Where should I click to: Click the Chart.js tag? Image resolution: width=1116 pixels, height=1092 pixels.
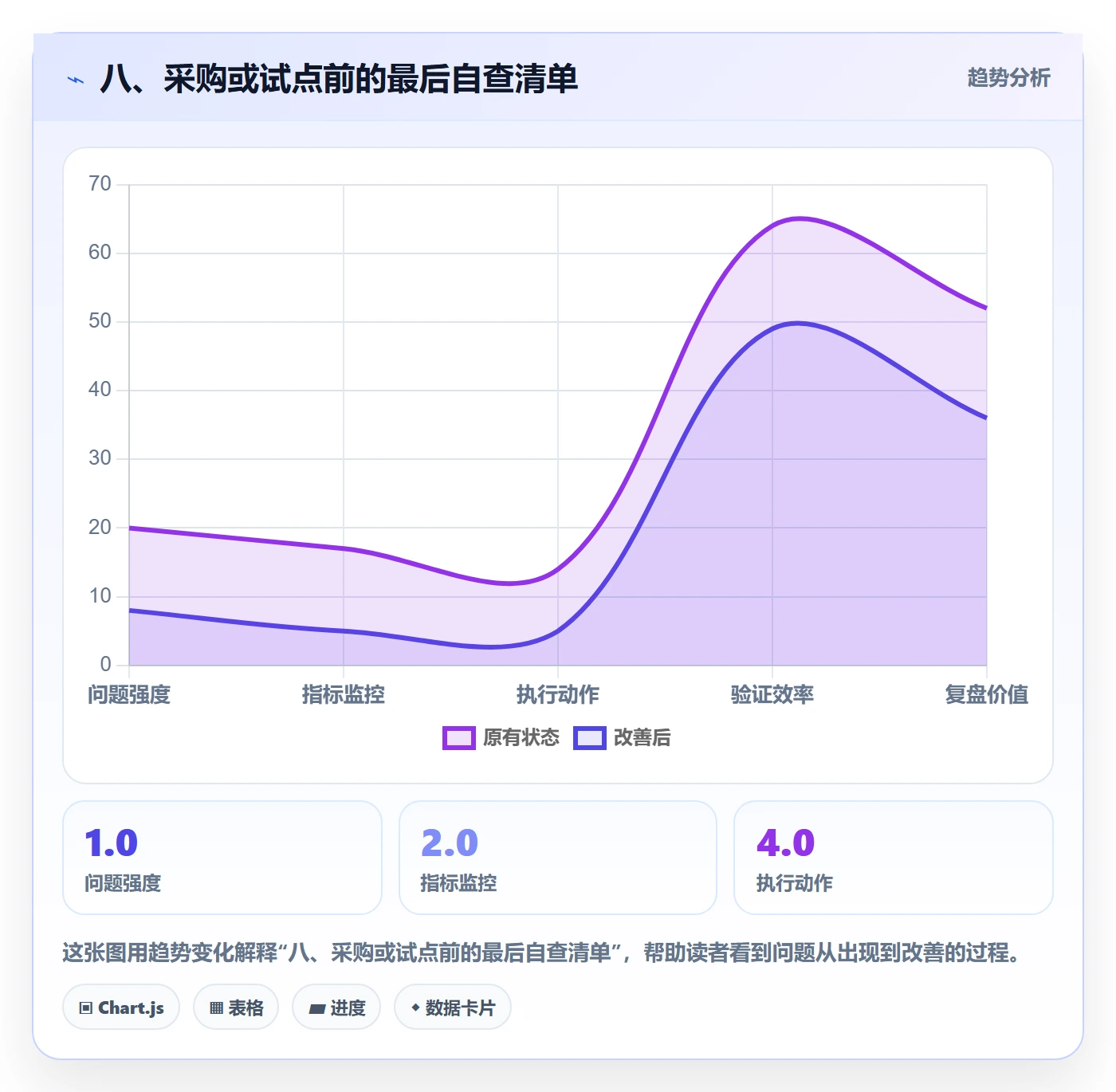point(121,1008)
